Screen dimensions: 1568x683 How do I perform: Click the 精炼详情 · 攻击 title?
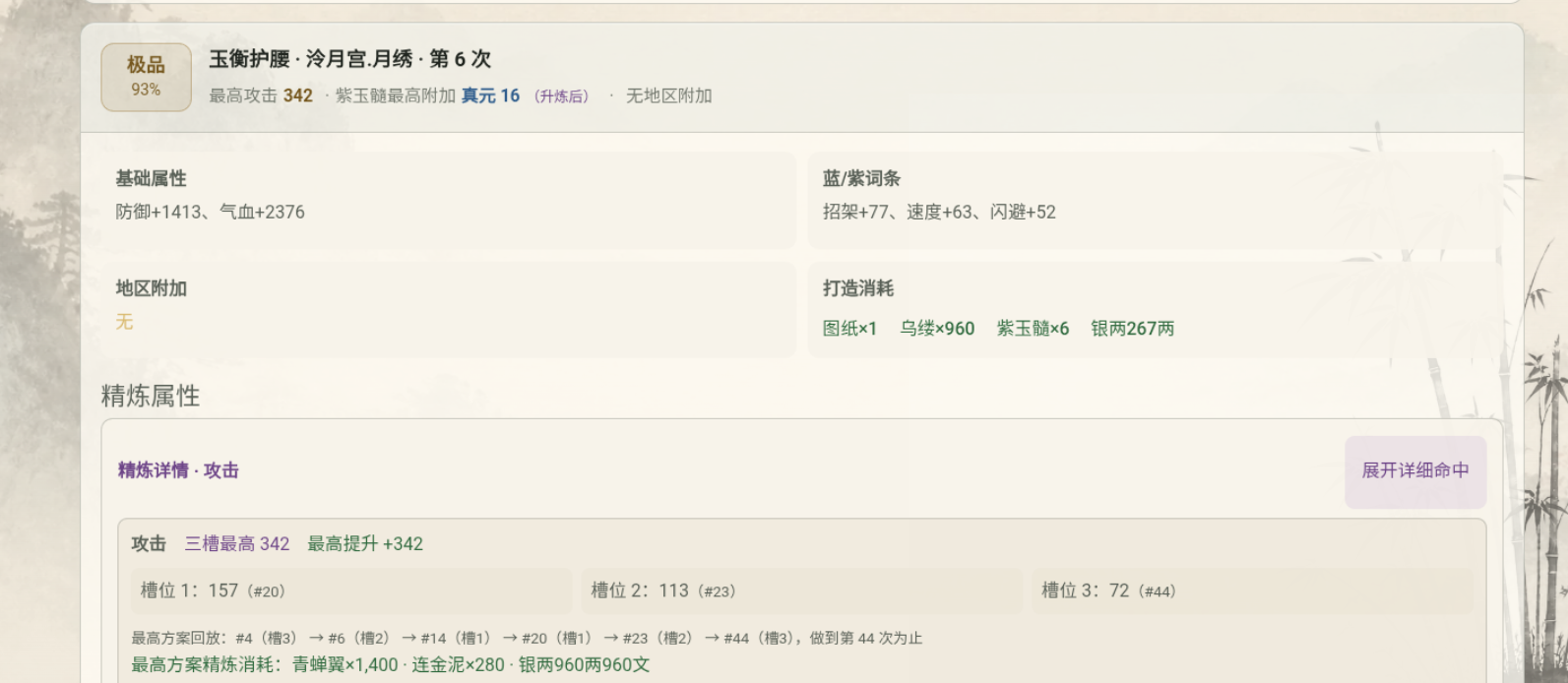click(178, 471)
